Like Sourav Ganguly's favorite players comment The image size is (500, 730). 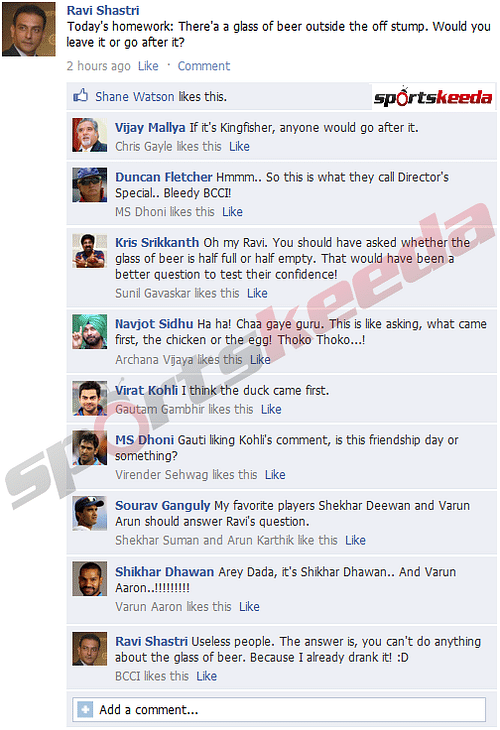click(355, 541)
